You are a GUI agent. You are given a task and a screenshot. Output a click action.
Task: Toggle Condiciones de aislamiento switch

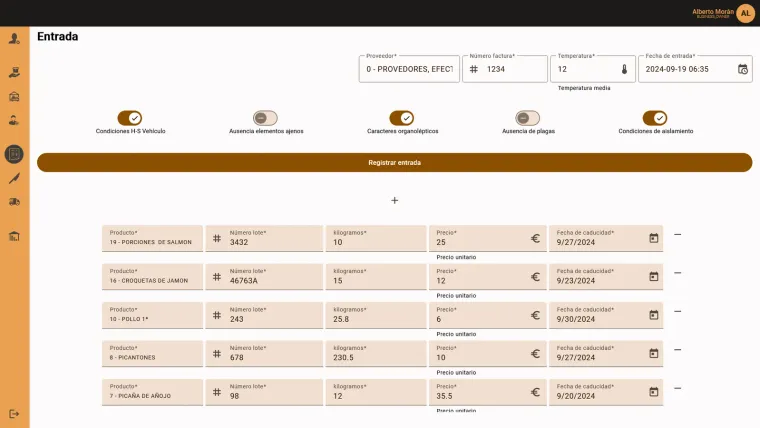coord(655,118)
